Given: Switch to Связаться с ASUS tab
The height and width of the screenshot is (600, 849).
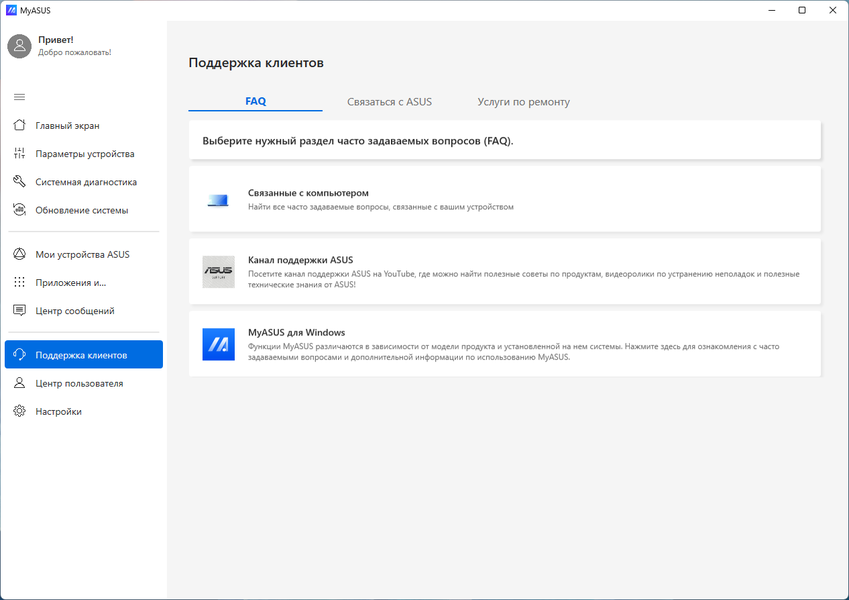Looking at the screenshot, I should [x=389, y=102].
